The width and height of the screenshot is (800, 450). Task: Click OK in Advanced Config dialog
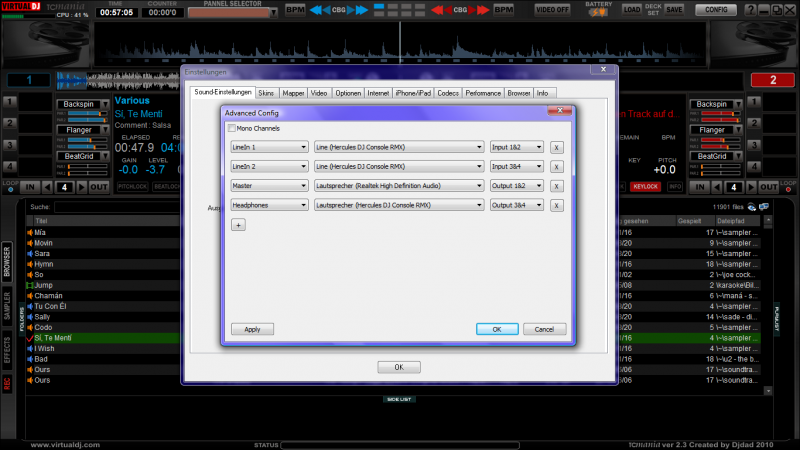(497, 330)
